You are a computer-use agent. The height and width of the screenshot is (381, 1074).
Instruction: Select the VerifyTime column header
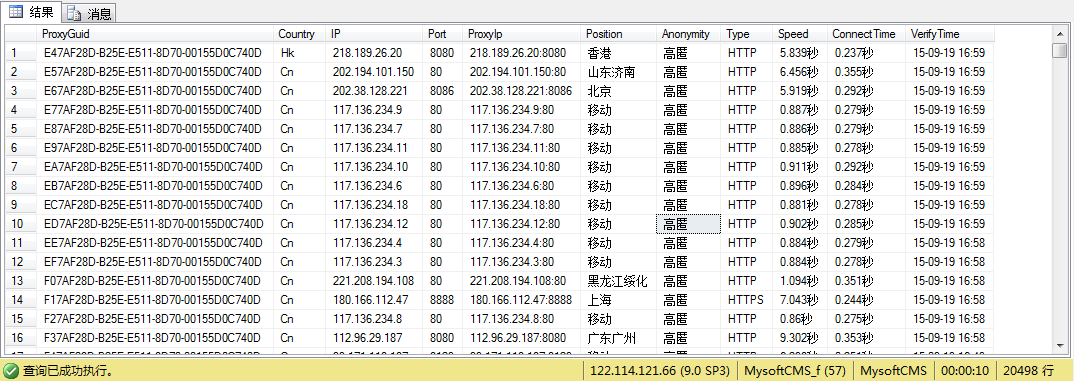pos(949,34)
